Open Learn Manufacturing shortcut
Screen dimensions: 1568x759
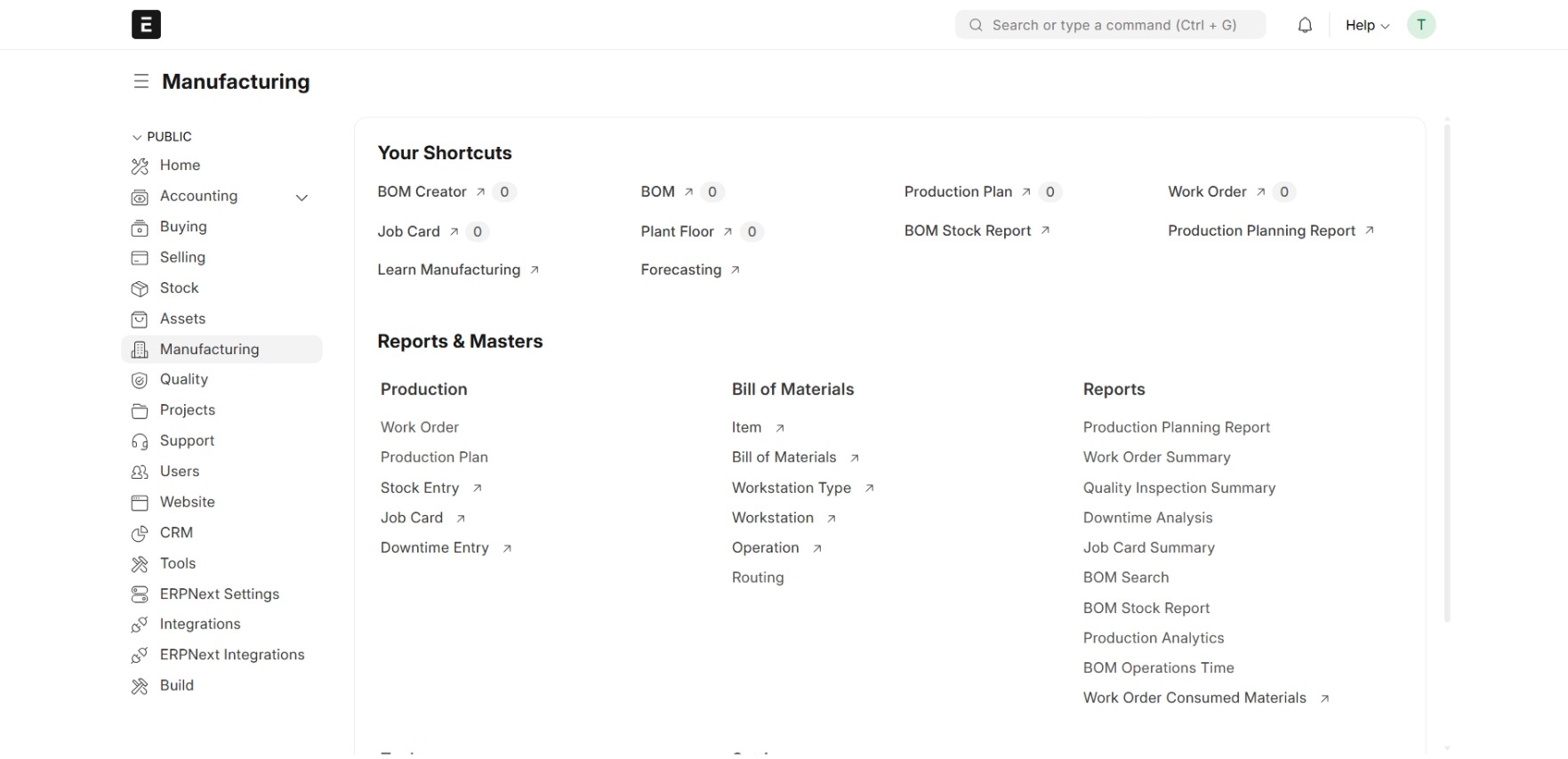(x=449, y=270)
